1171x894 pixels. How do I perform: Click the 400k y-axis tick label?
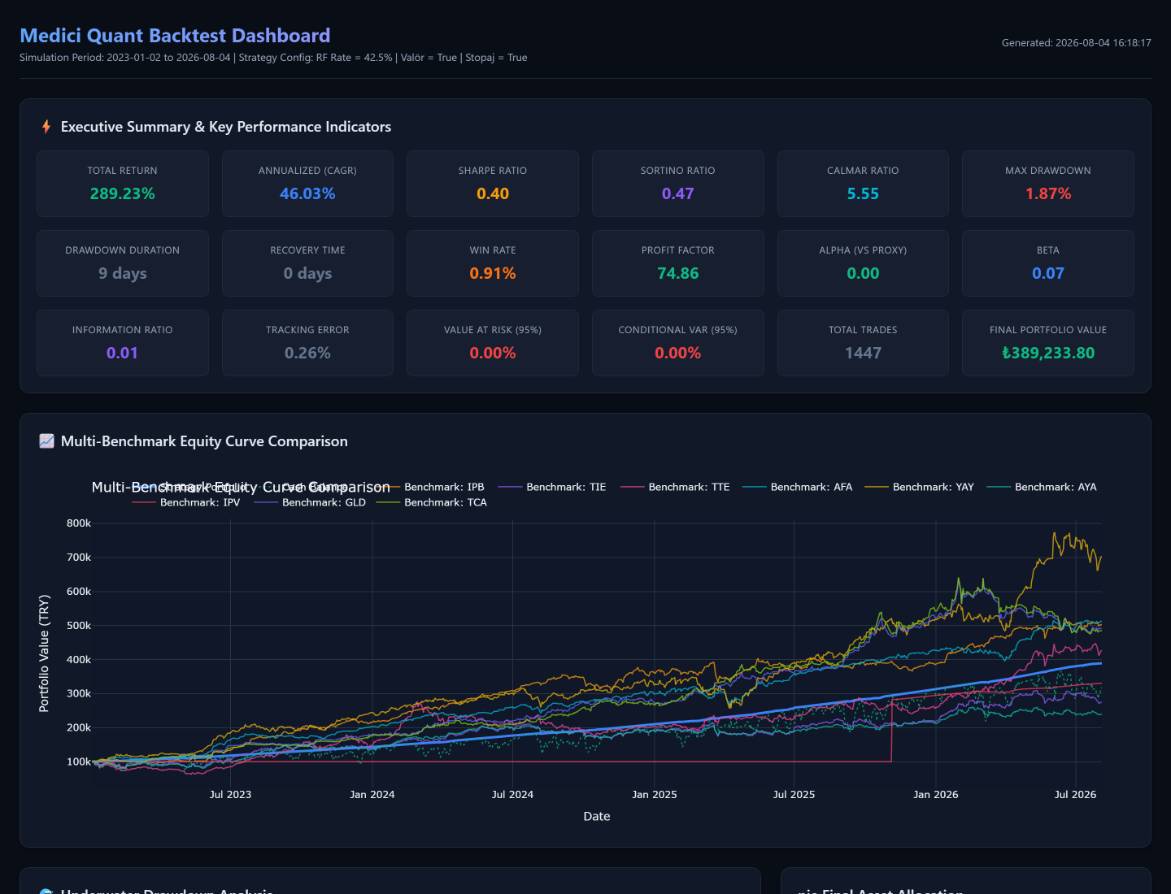78,659
